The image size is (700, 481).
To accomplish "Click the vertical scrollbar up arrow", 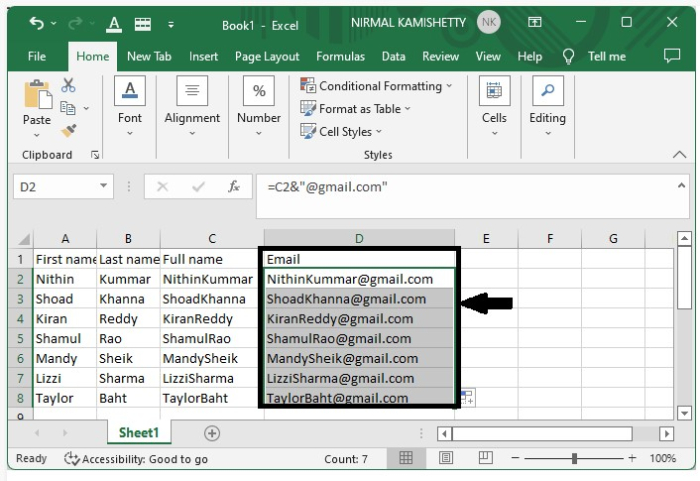I will (x=684, y=239).
